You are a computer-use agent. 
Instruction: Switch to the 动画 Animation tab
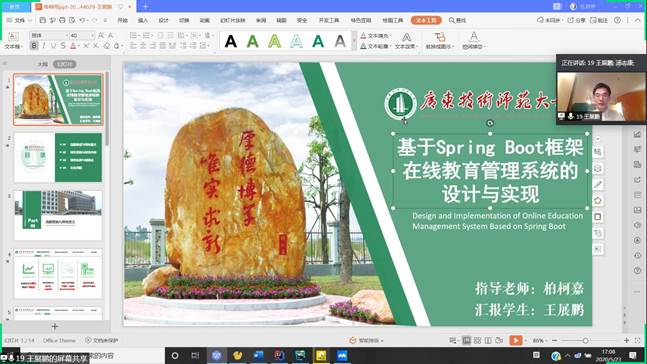point(205,20)
